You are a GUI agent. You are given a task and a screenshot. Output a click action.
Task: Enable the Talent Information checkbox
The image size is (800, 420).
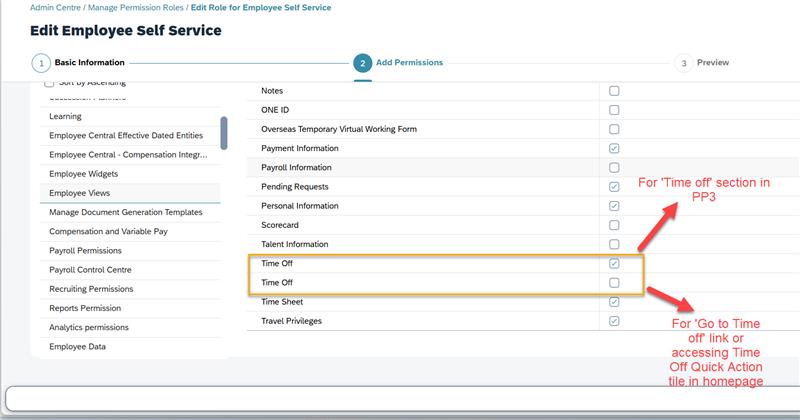click(614, 244)
